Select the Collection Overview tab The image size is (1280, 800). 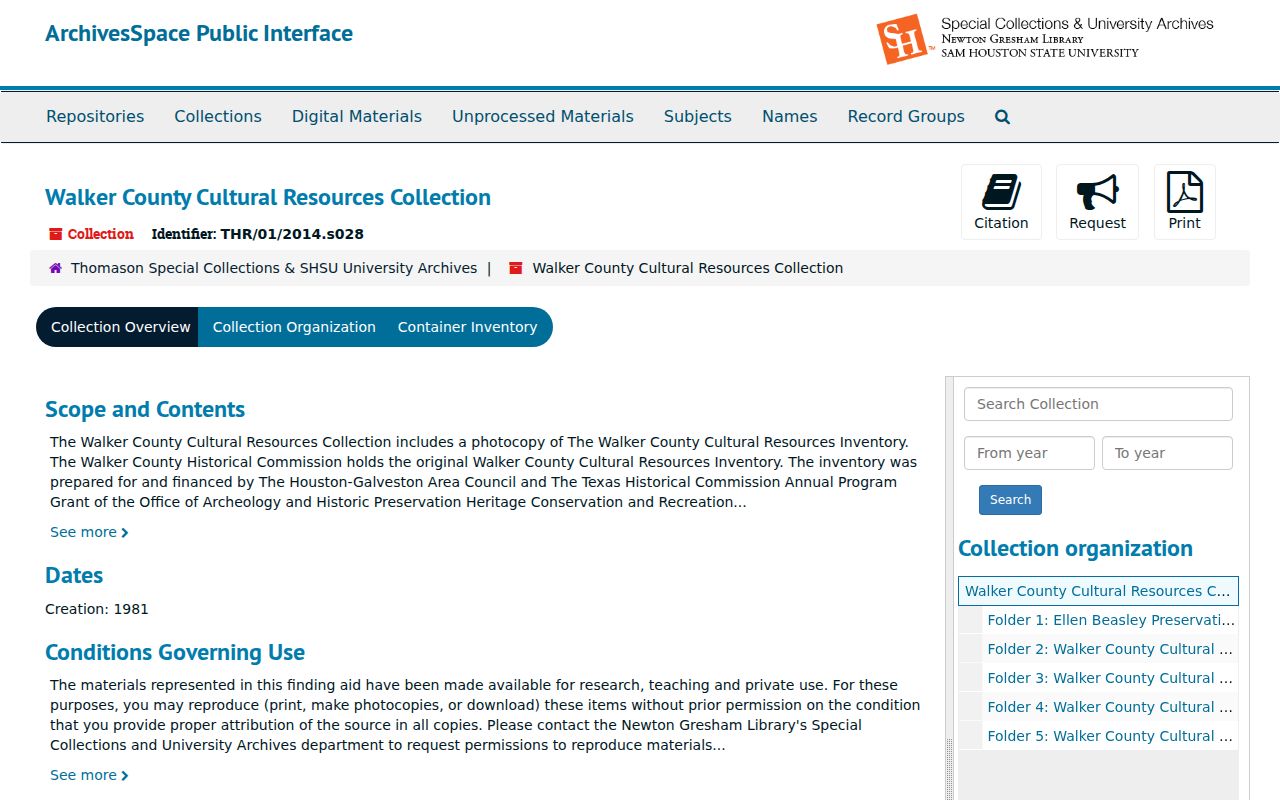118,327
